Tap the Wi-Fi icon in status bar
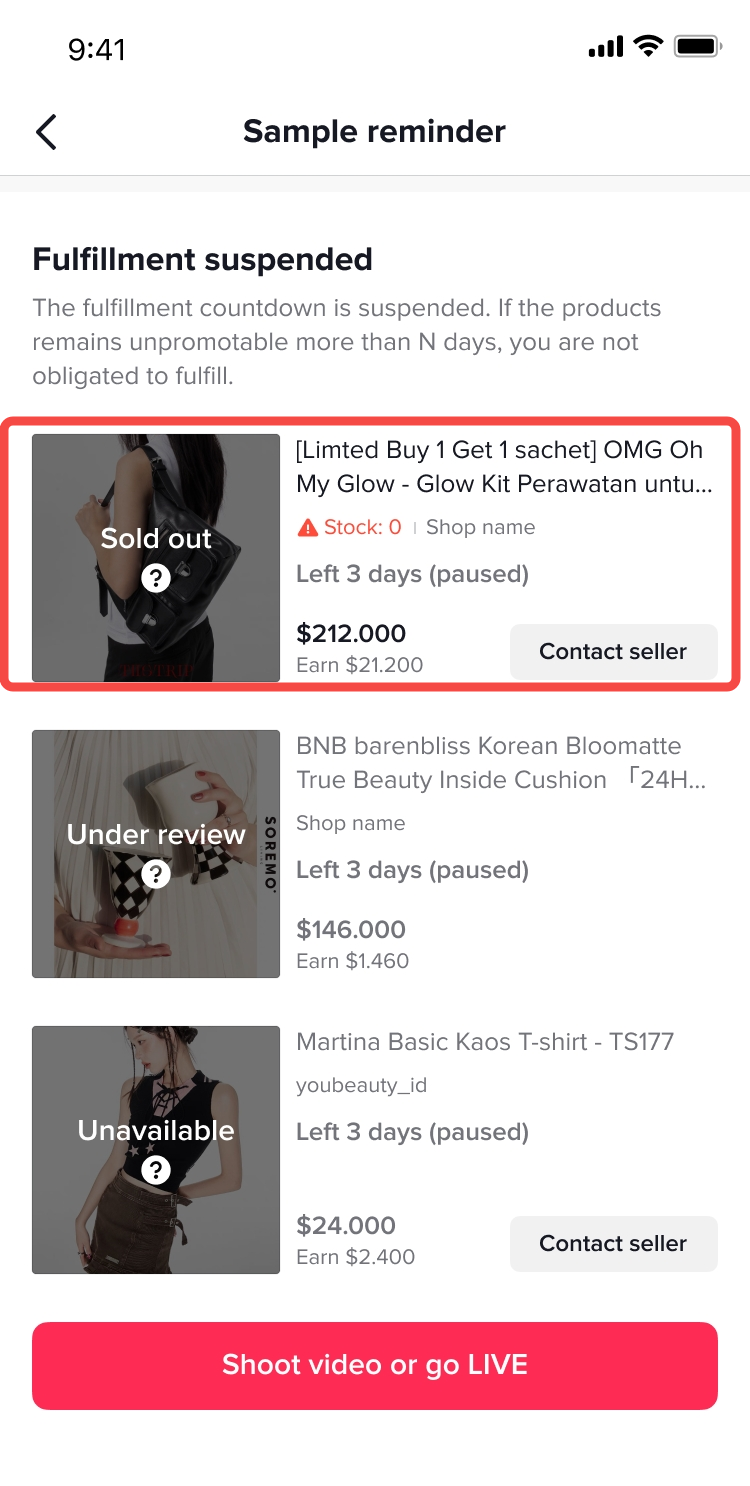The image size is (750, 1486). [x=649, y=46]
